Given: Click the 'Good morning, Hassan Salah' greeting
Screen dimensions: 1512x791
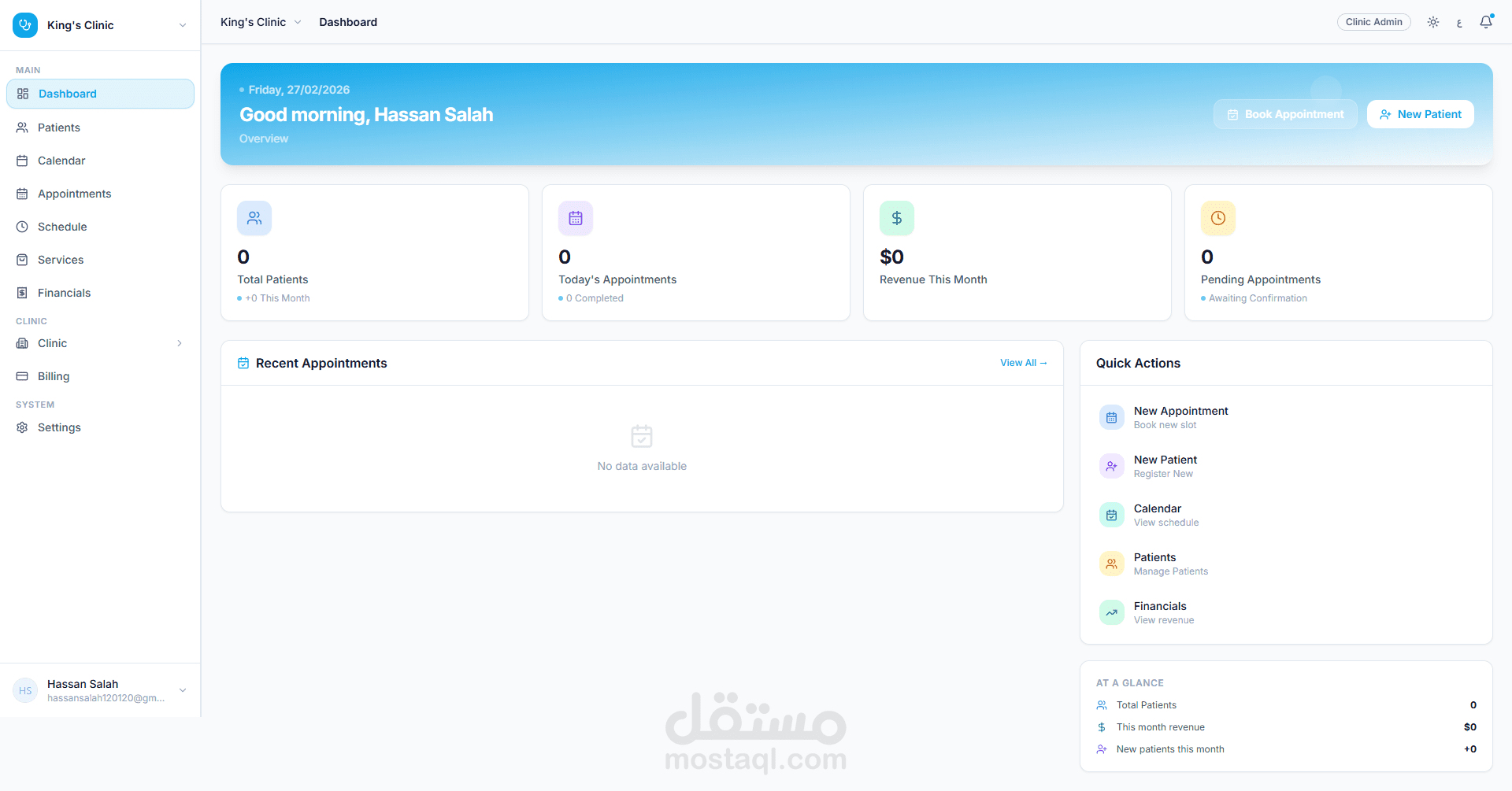Looking at the screenshot, I should [366, 115].
